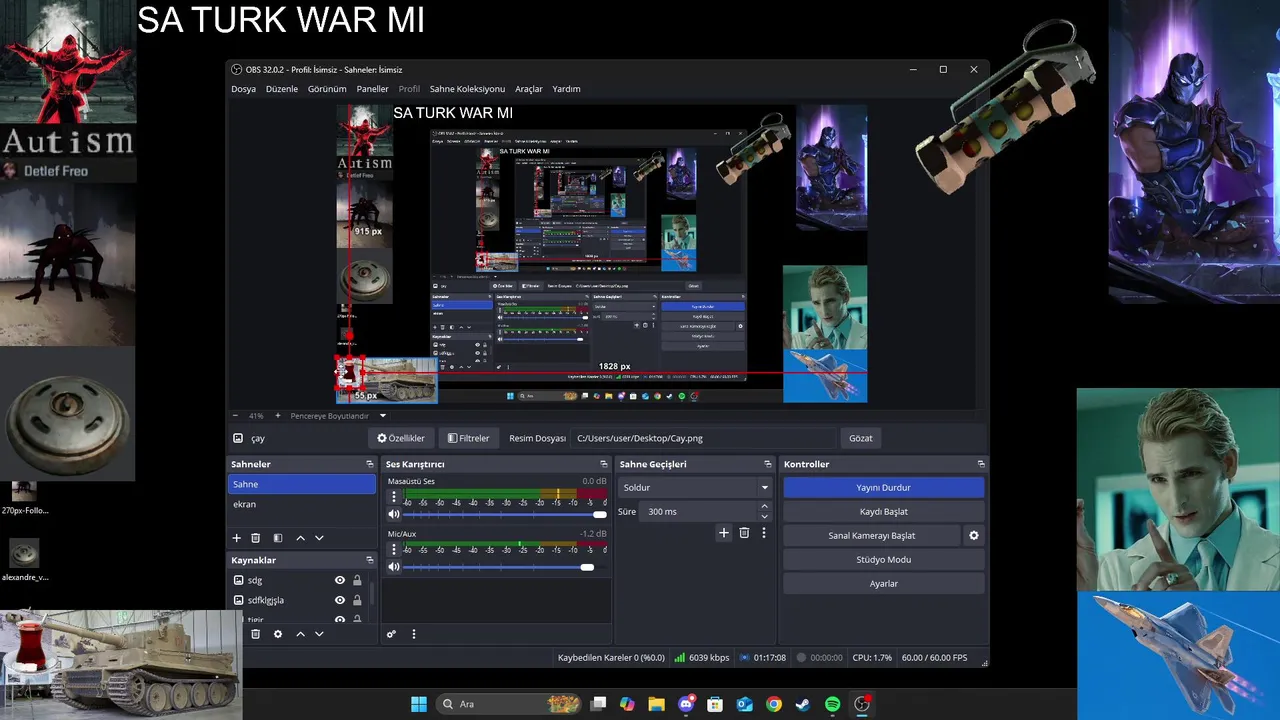Image resolution: width=1280 pixels, height=720 pixels.
Task: Increase Süre duration with up stepper
Action: (x=764, y=507)
